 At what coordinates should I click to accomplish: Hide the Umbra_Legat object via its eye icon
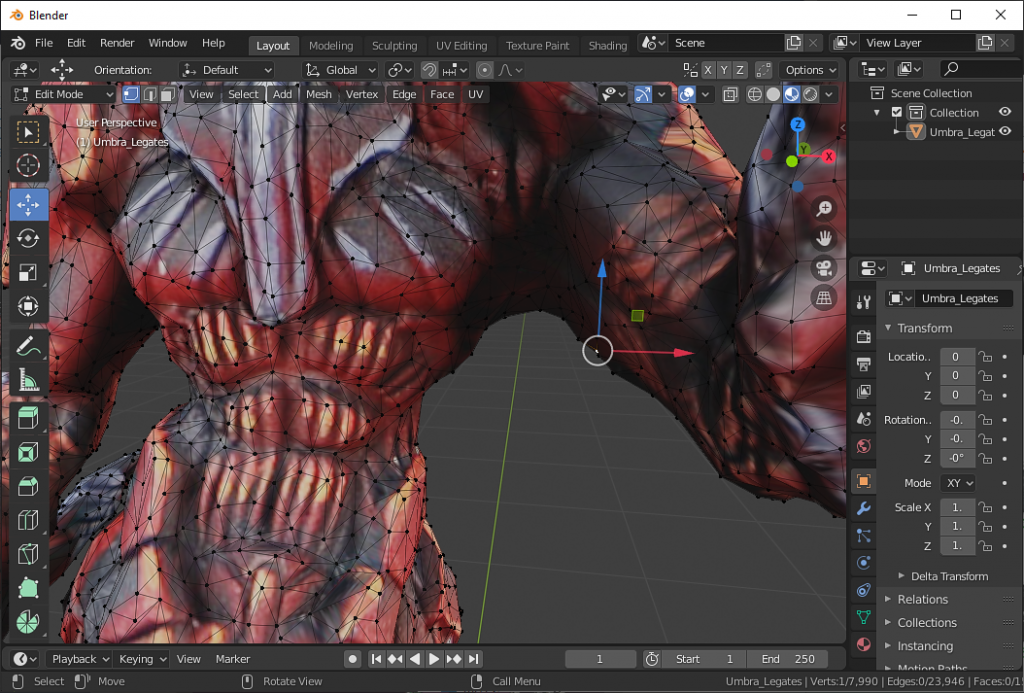coord(1005,131)
